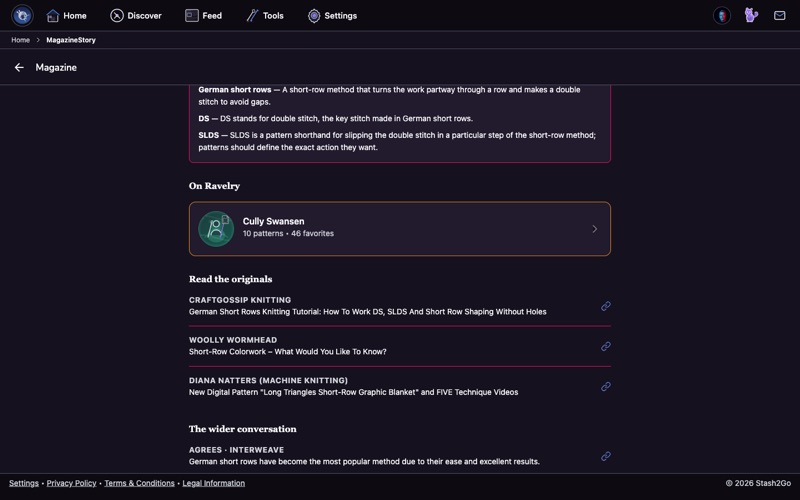The width and height of the screenshot is (800, 500).
Task: Open the Tools menu item
Action: click(x=265, y=15)
